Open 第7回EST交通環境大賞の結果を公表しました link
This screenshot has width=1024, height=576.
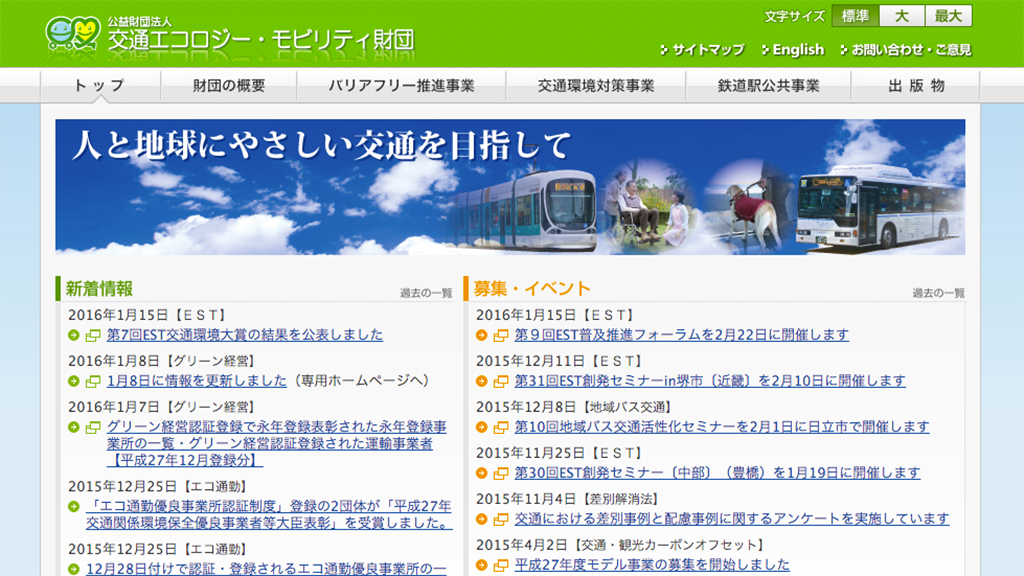pos(245,335)
